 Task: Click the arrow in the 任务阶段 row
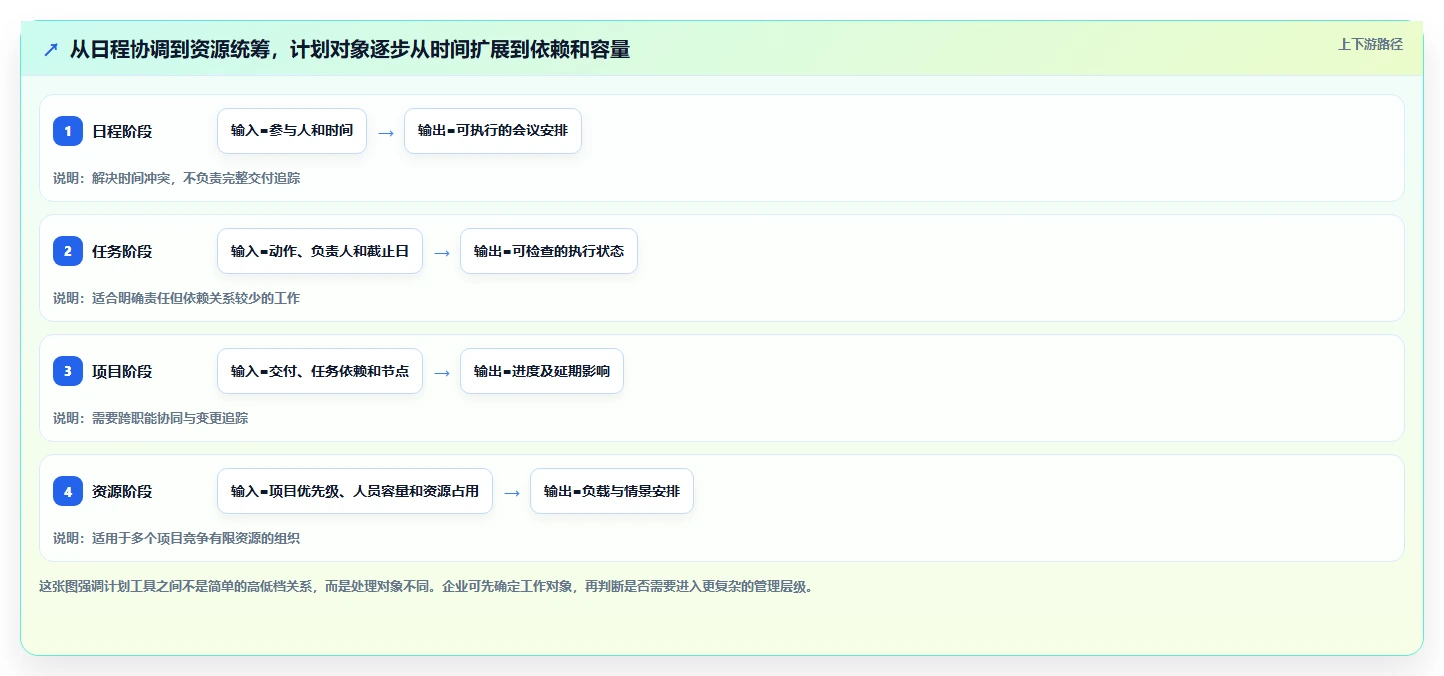click(x=442, y=253)
